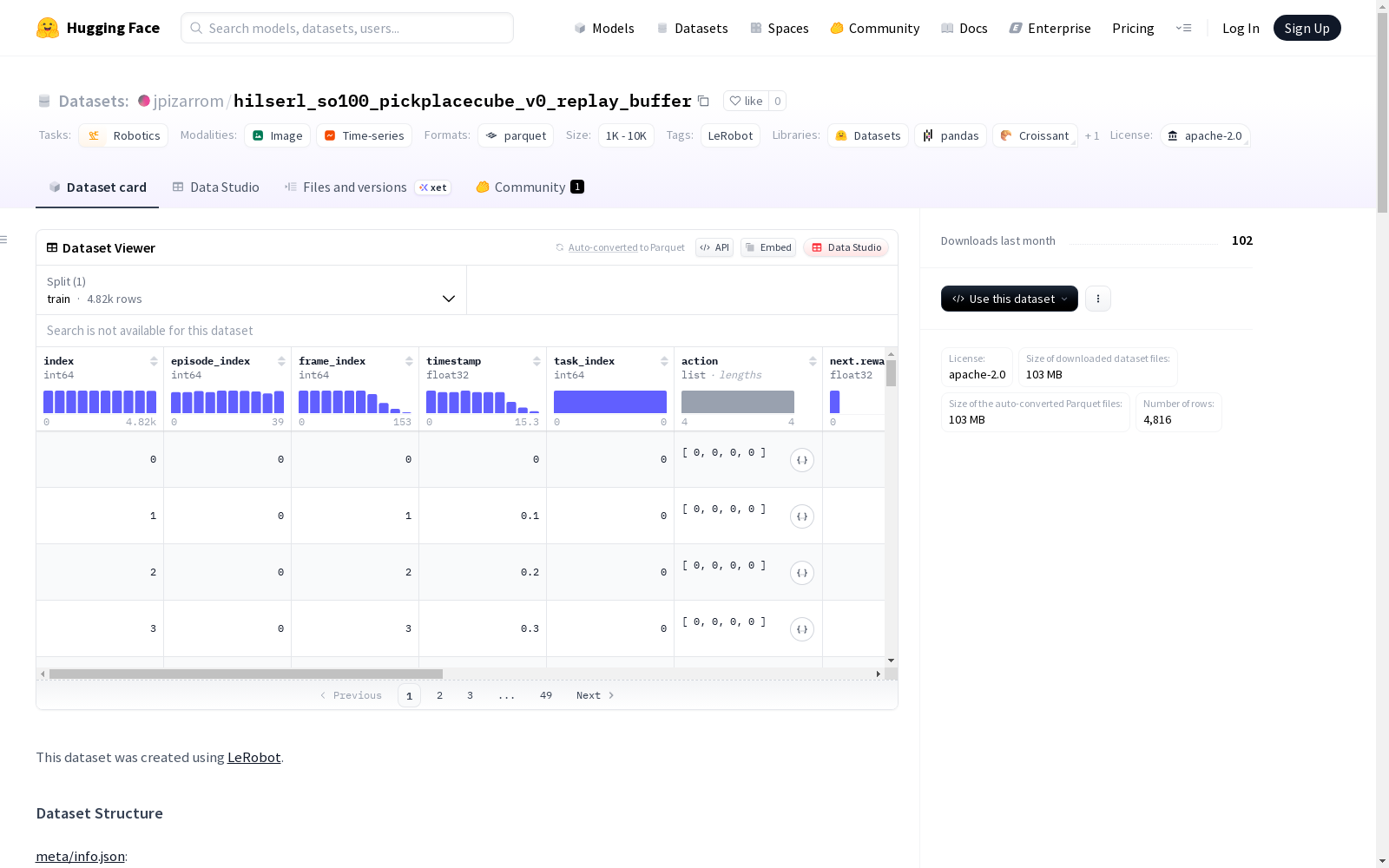Go to the Pricing page
Screen dimensions: 1389x868
[x=1133, y=28]
